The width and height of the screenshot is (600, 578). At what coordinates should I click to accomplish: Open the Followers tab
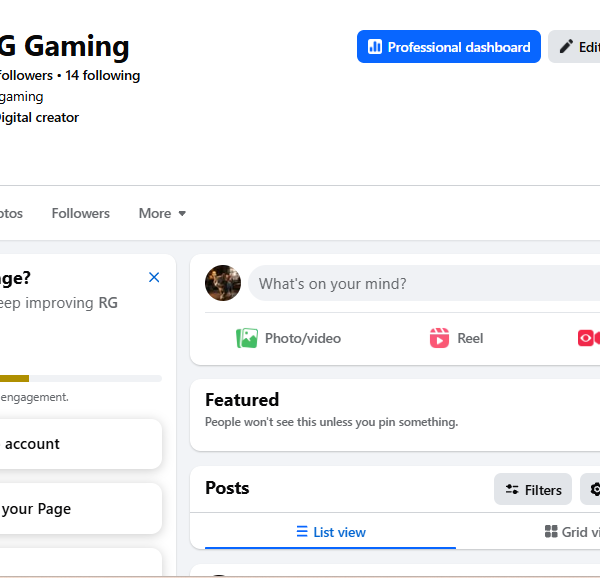80,213
